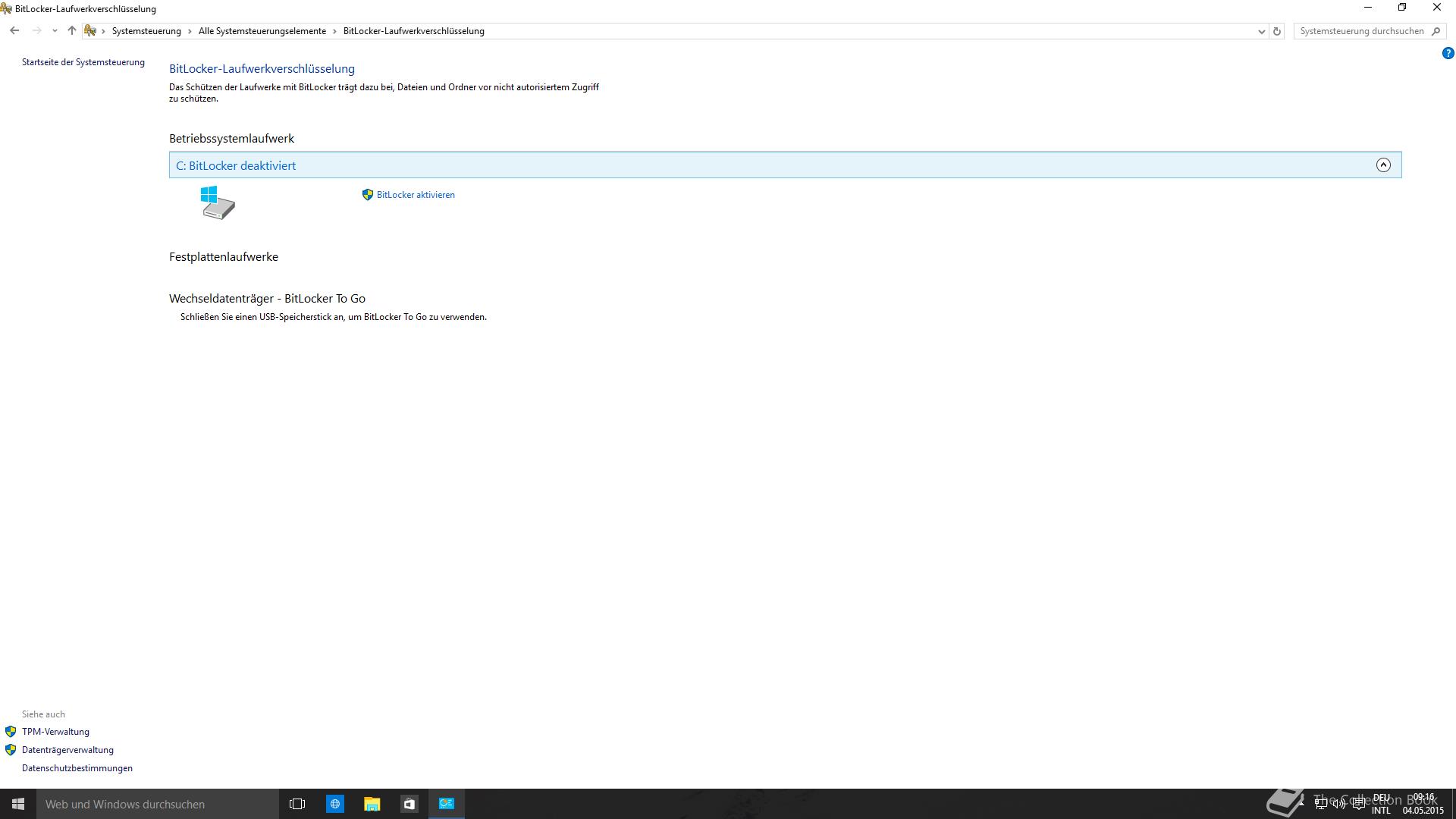
Task: Navigate to Systemsteuerung in the breadcrumb
Action: point(146,31)
